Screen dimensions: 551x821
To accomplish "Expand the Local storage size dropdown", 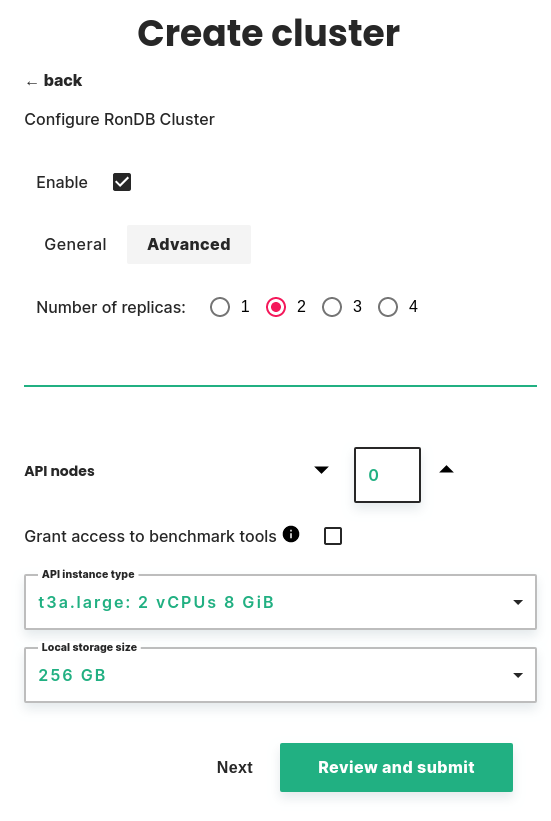I will click(x=280, y=675).
